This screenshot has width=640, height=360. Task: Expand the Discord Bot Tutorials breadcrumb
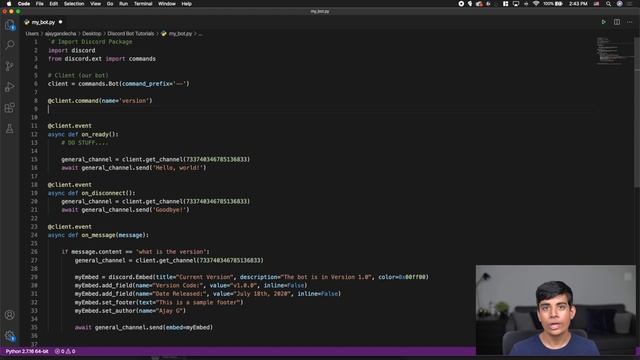click(x=131, y=34)
